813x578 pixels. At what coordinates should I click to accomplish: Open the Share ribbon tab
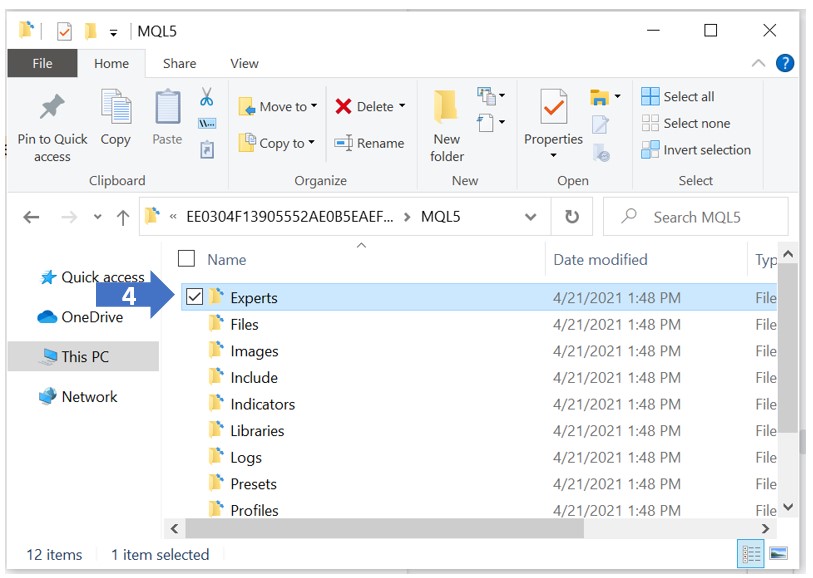(179, 63)
